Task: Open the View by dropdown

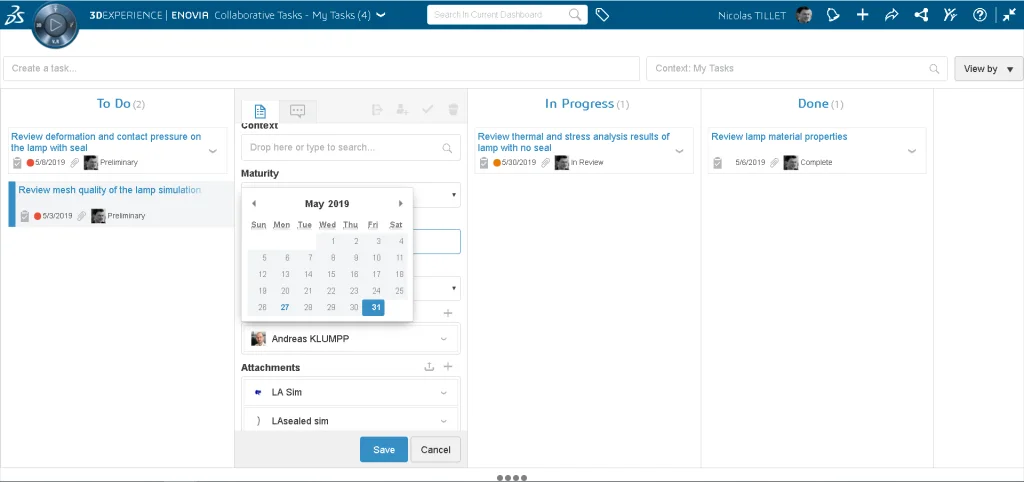Action: [x=989, y=69]
